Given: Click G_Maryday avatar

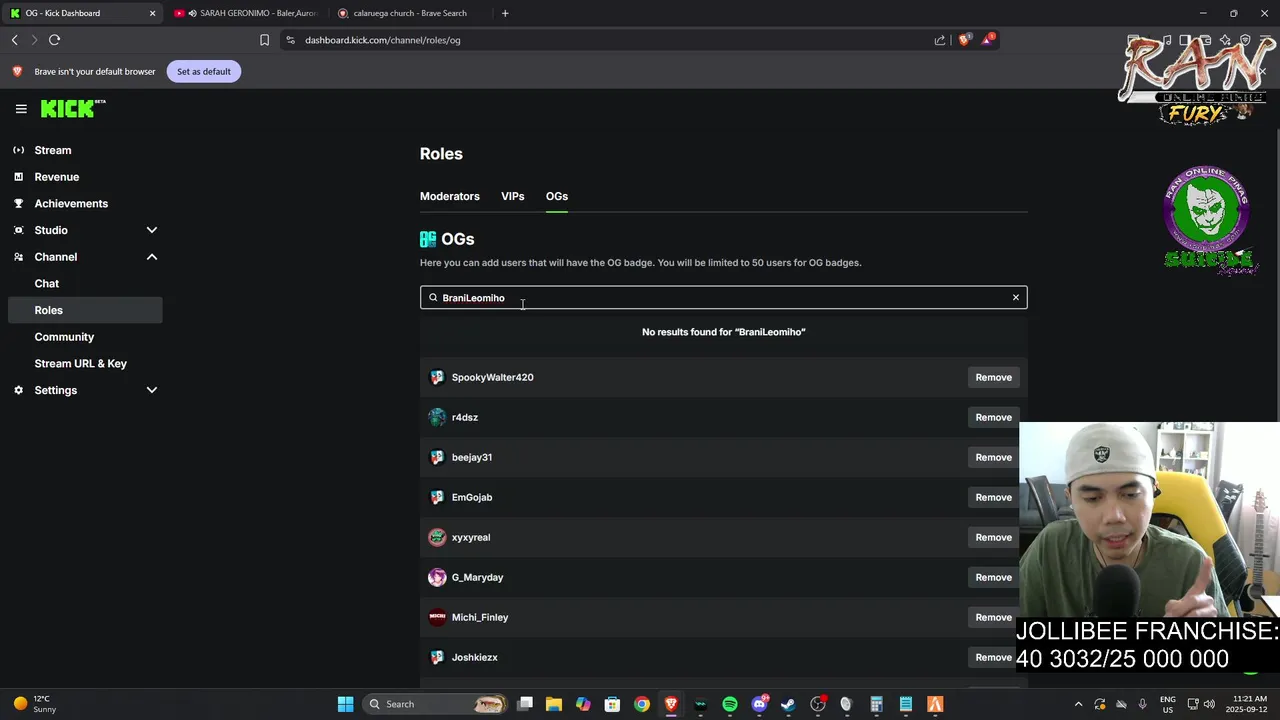Looking at the screenshot, I should (437, 577).
